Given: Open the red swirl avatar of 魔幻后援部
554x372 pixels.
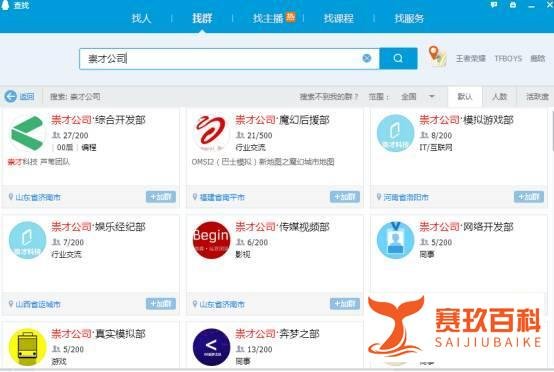Looking at the screenshot, I should click(211, 134).
